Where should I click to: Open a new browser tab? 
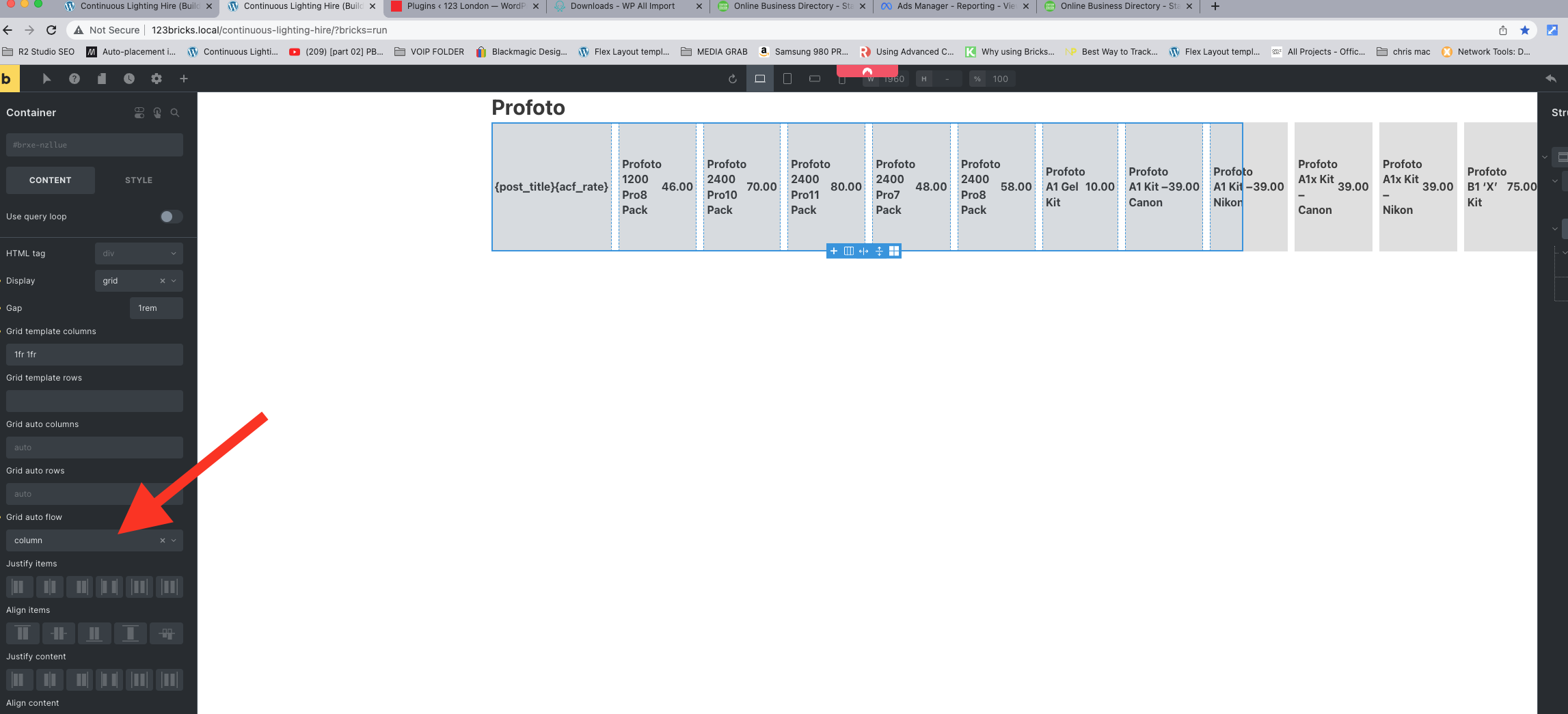click(x=1215, y=6)
